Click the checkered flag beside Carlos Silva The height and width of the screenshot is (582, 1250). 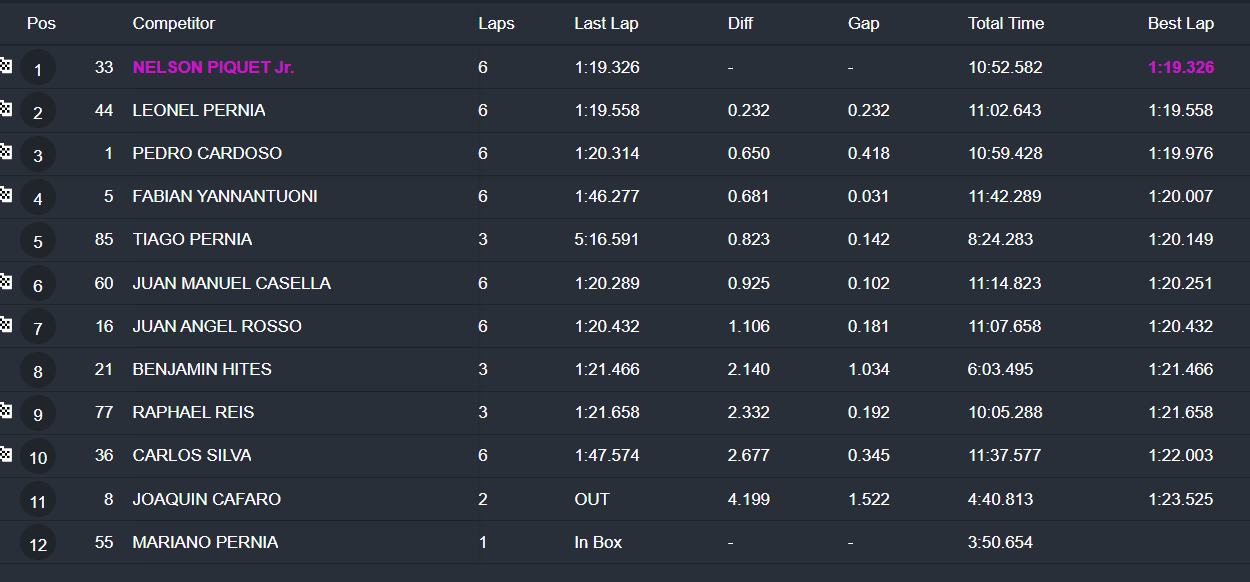click(5, 453)
